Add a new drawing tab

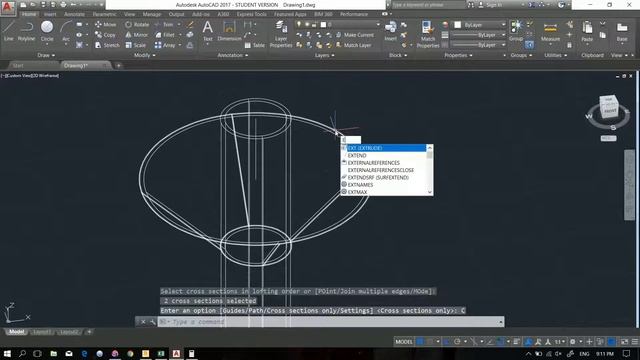[x=118, y=65]
